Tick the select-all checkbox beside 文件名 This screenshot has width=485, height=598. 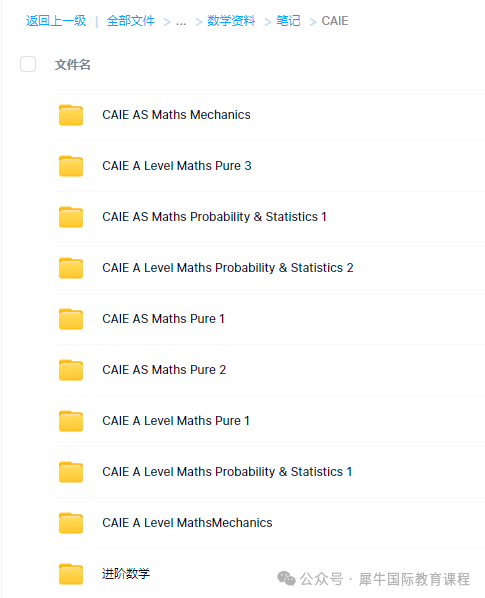click(x=28, y=64)
